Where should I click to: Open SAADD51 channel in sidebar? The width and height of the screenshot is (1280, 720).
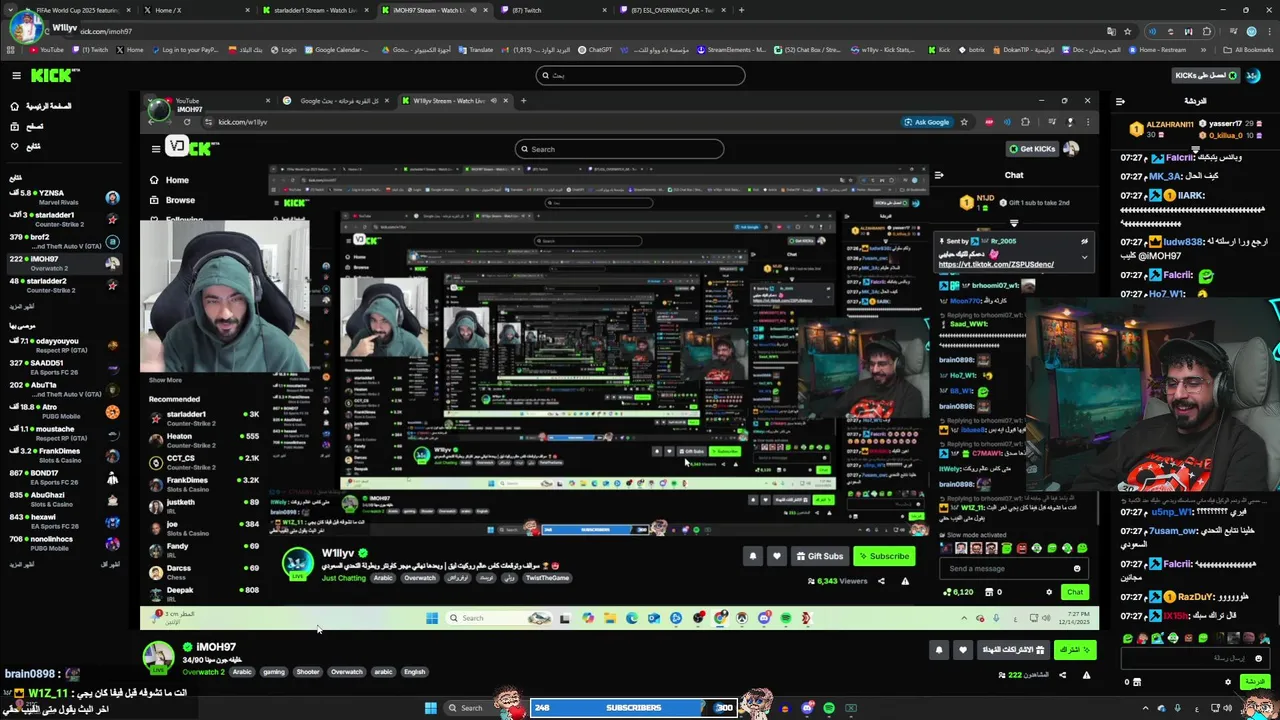(64, 367)
